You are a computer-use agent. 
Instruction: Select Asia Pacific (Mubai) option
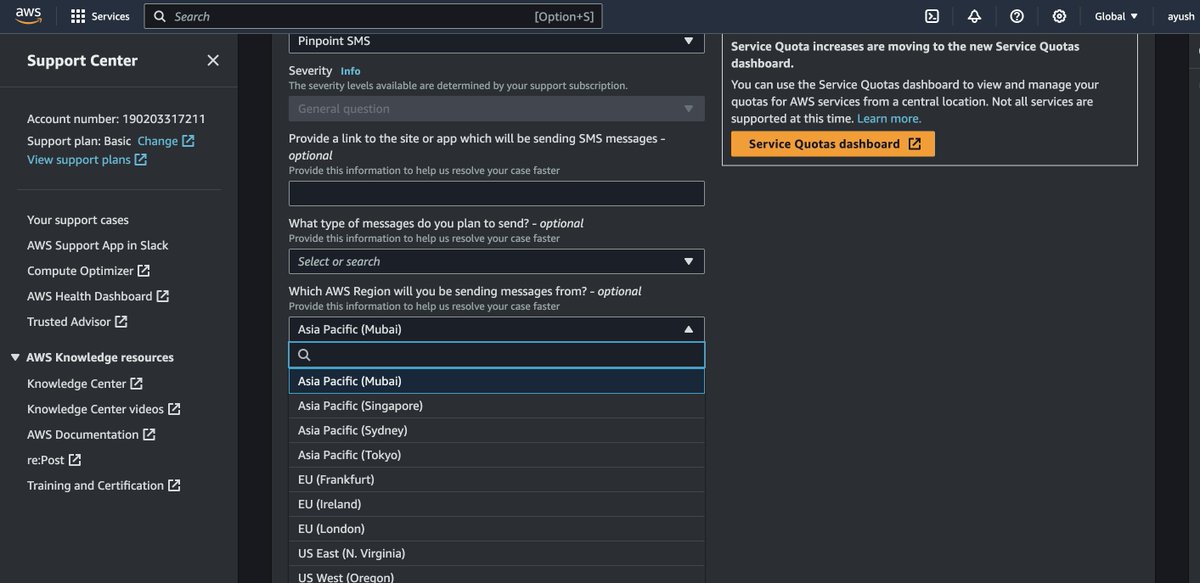point(496,381)
